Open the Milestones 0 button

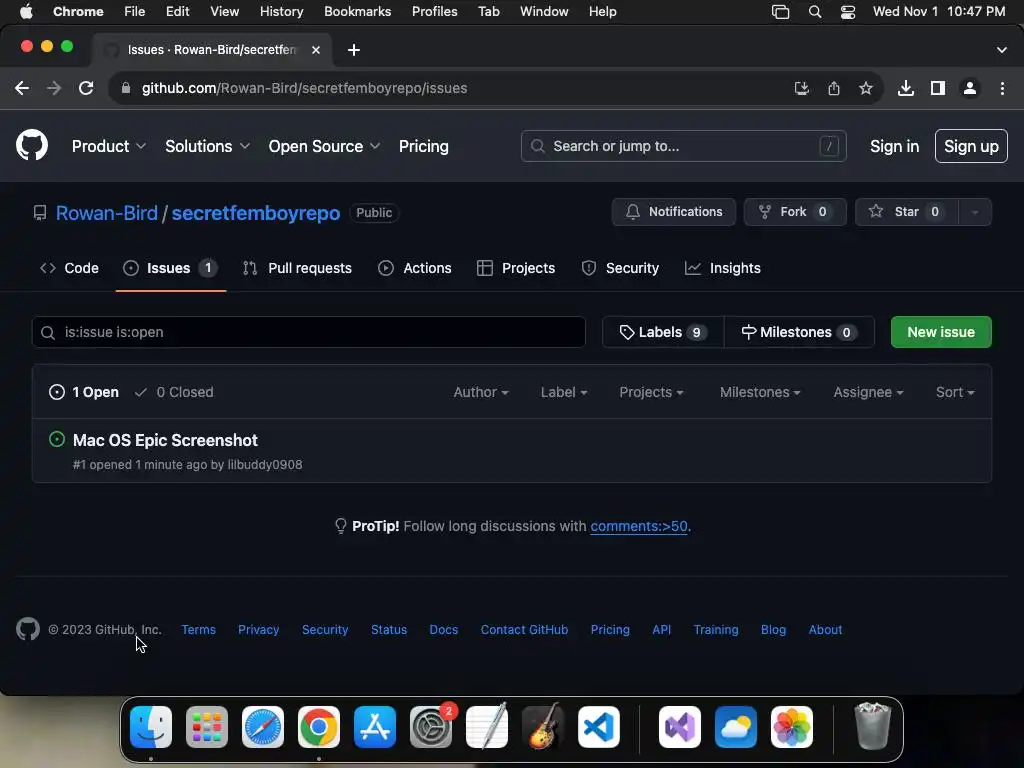[799, 332]
